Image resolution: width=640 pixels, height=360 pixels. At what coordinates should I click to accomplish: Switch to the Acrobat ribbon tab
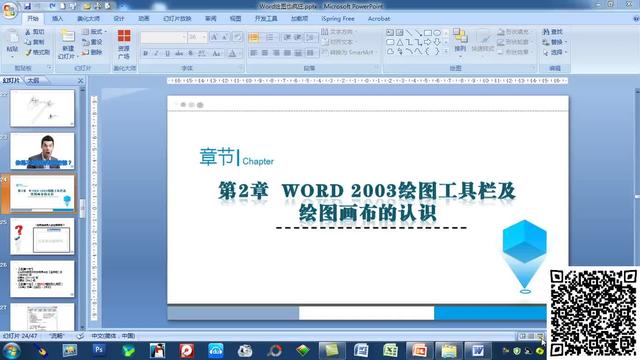pyautogui.click(x=379, y=19)
